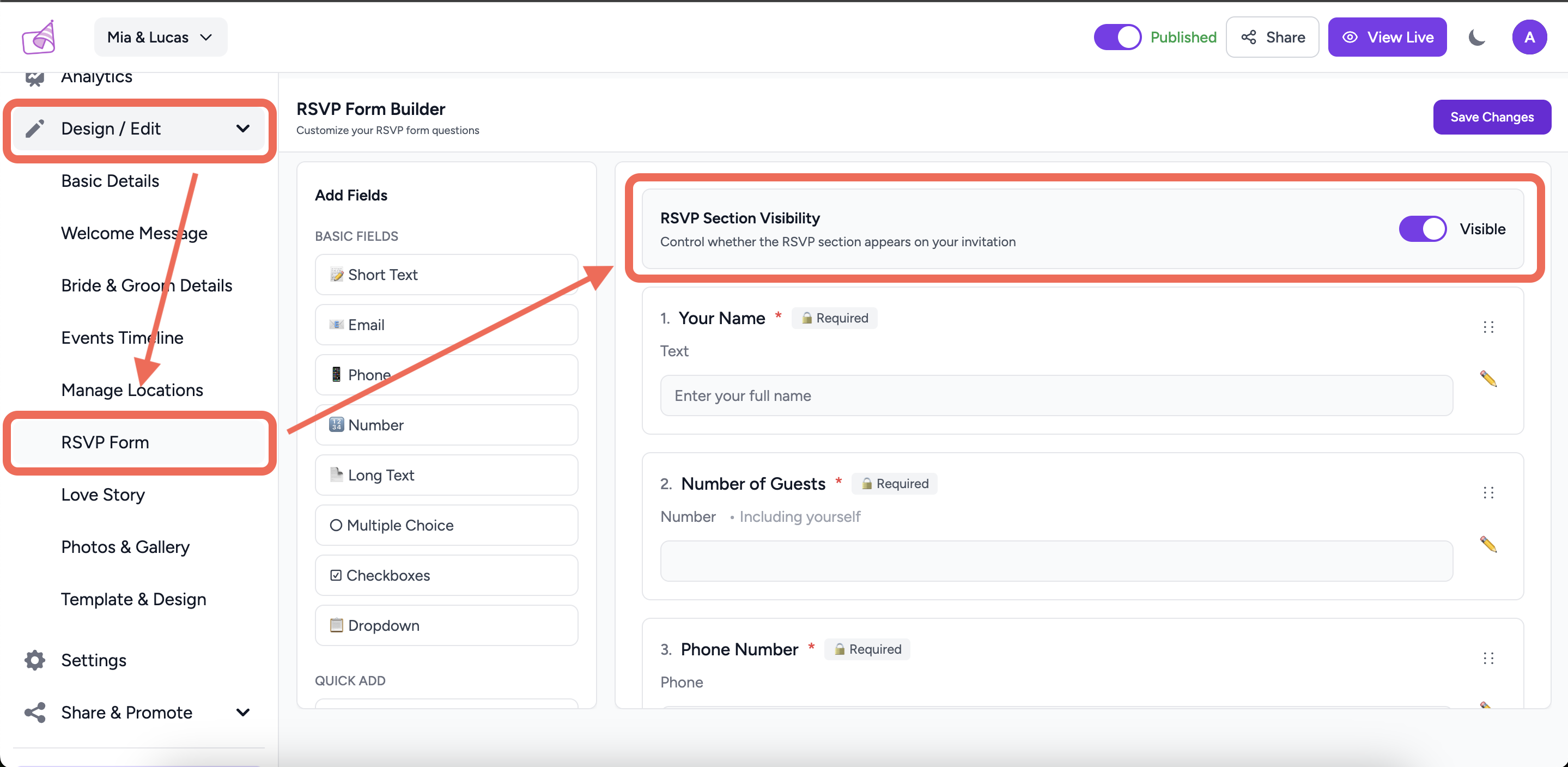Add a Long Text field
This screenshot has height=767, width=1568.
[x=446, y=474]
